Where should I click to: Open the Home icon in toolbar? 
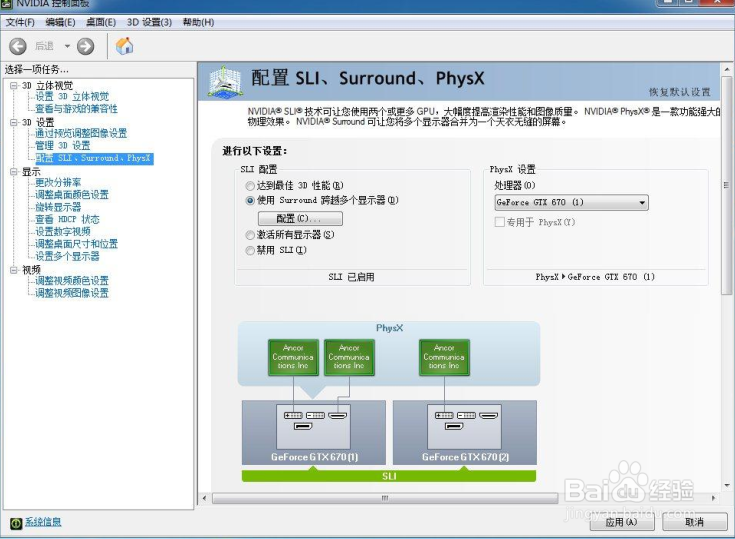125,46
